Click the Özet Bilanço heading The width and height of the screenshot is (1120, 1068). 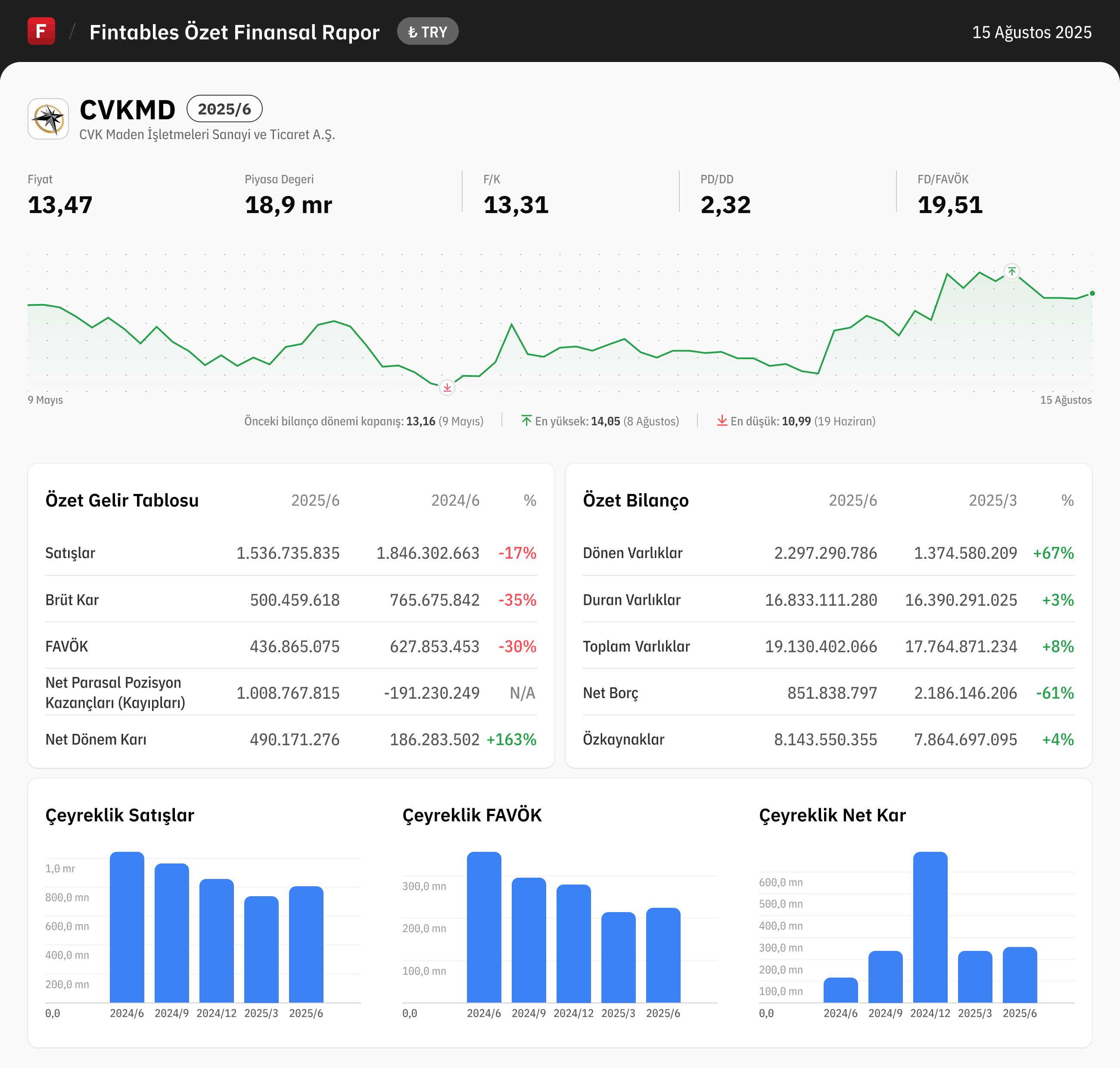tap(635, 500)
